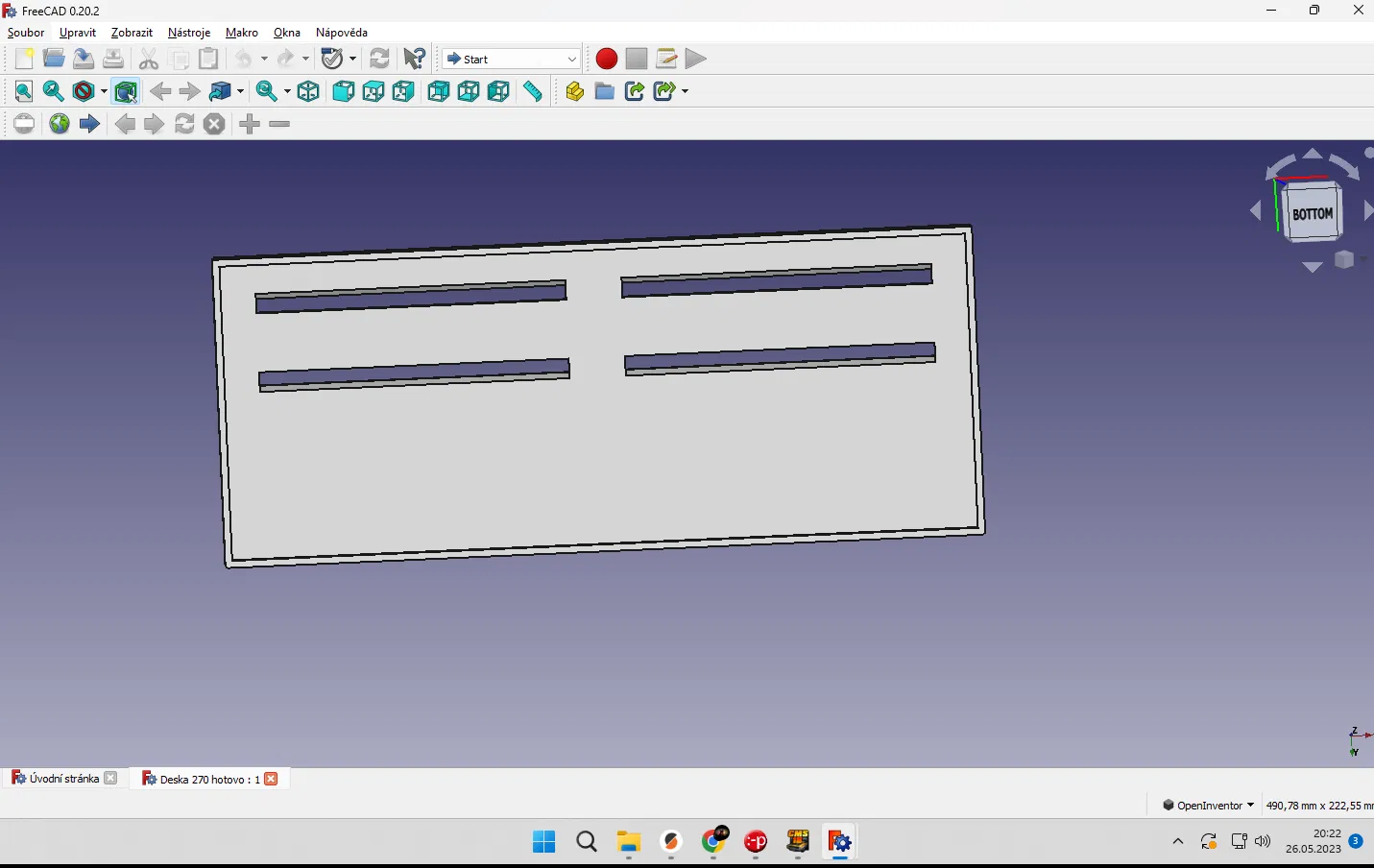The image size is (1374, 868).
Task: Click the Create part yellow block icon
Action: [574, 91]
